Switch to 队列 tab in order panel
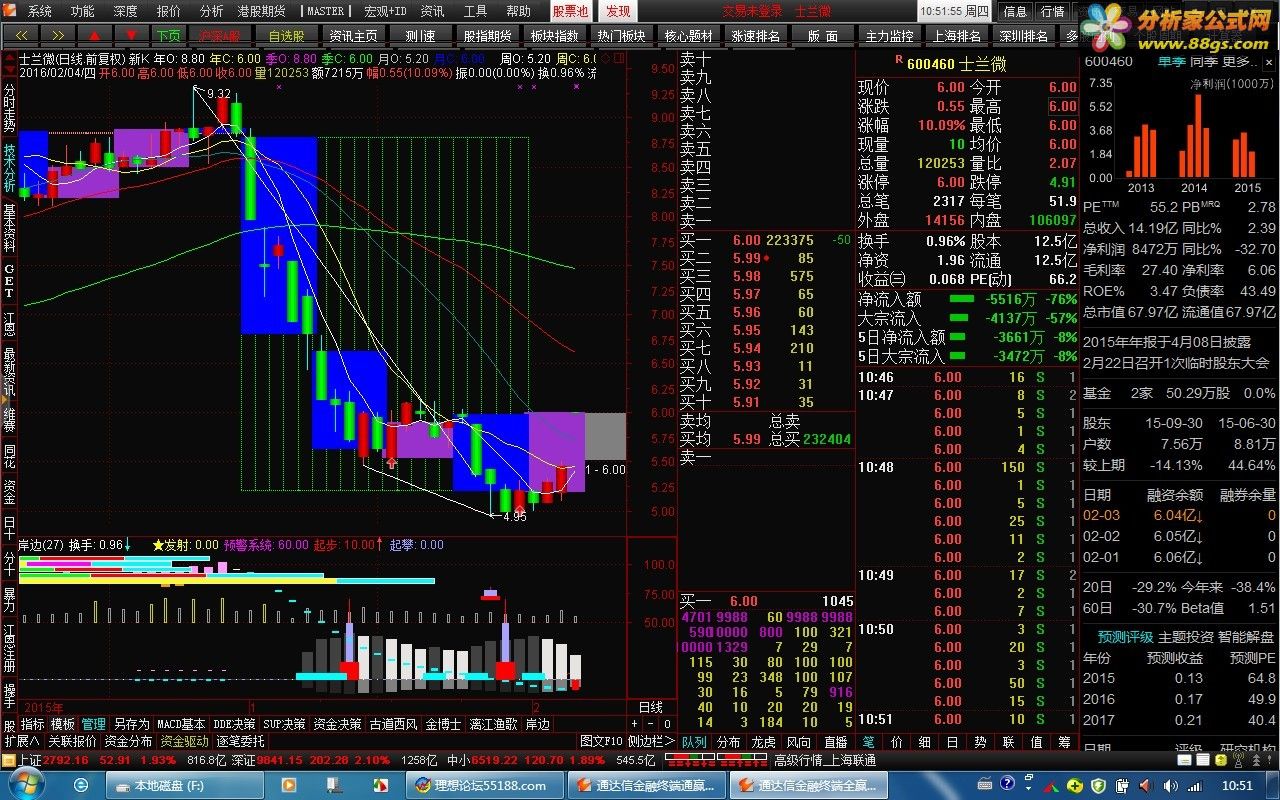Viewport: 1280px width, 800px height. [x=694, y=742]
